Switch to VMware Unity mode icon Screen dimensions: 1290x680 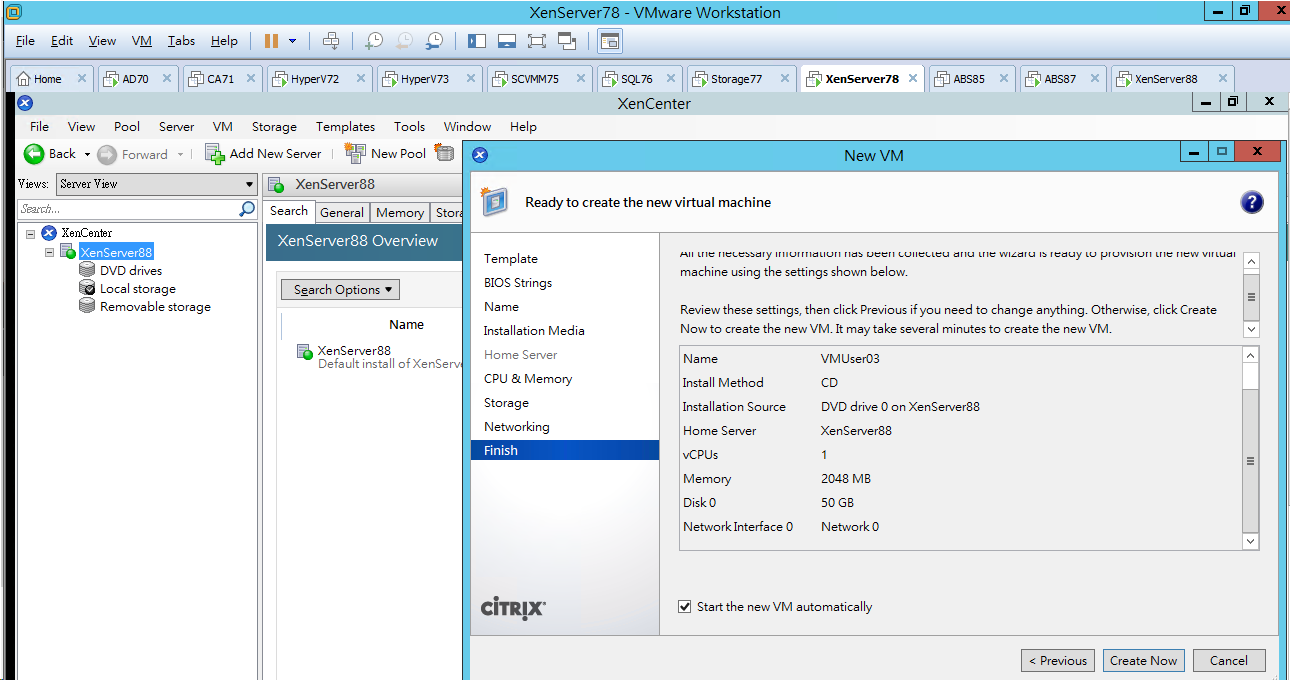pos(567,41)
